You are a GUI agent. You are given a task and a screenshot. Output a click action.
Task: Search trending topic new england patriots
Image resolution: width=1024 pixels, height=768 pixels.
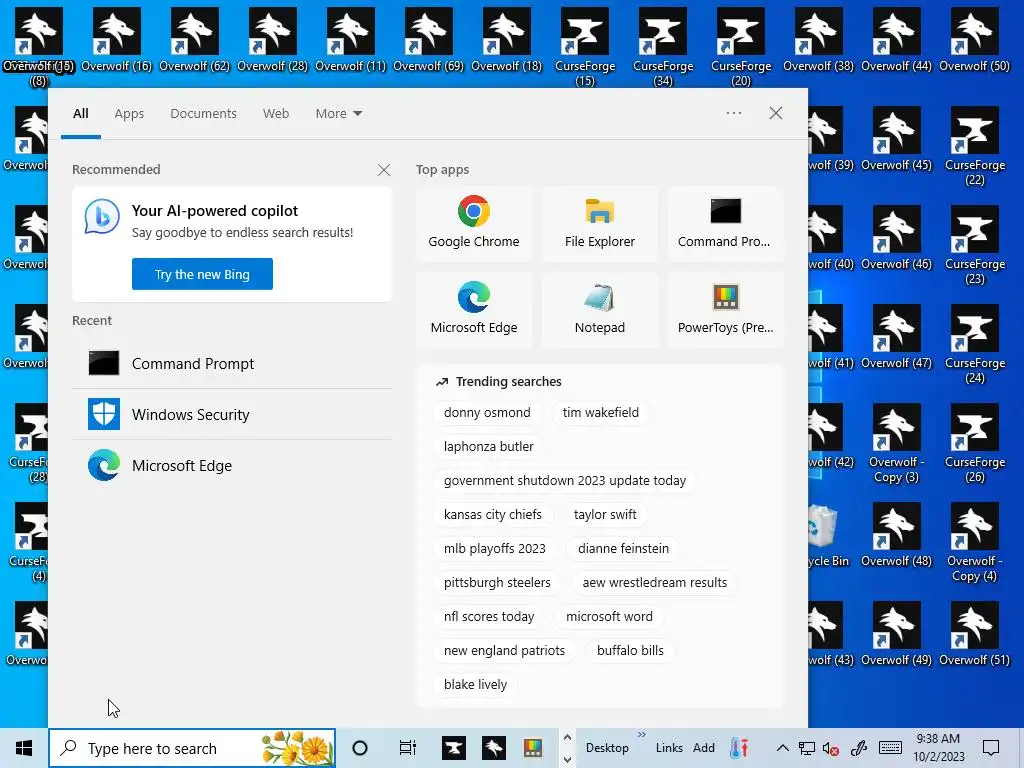(x=504, y=650)
